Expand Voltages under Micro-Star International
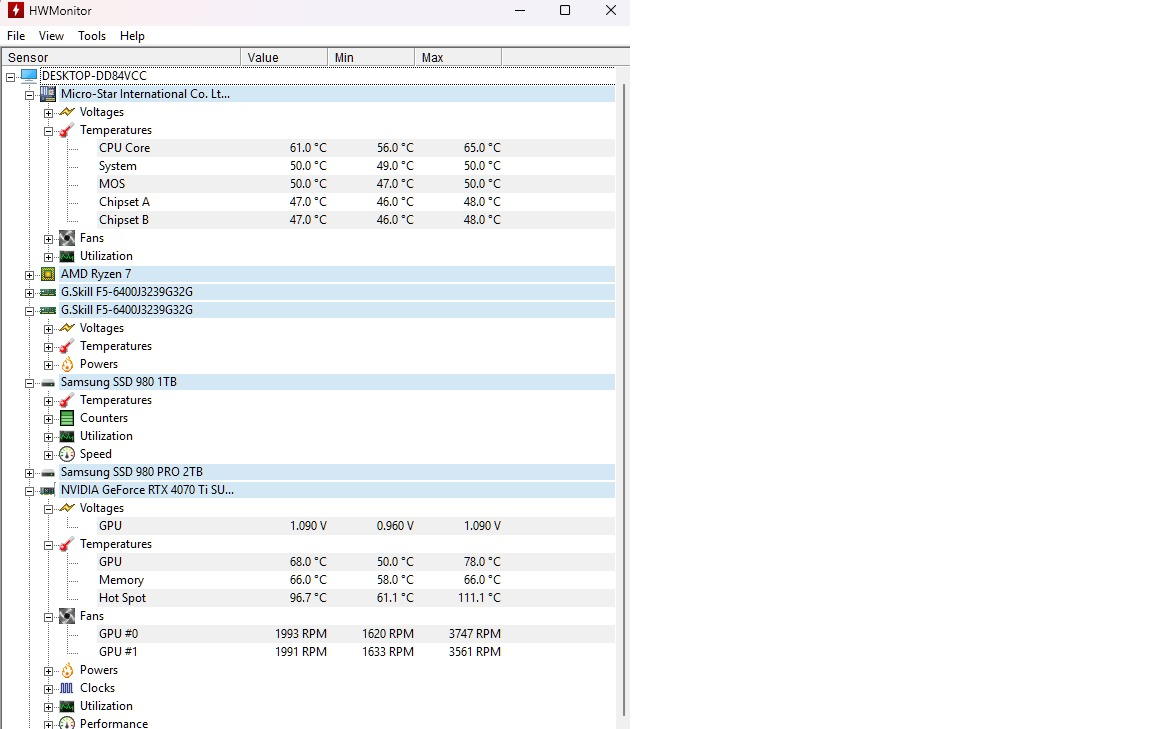This screenshot has width=1152, height=729. coord(48,112)
